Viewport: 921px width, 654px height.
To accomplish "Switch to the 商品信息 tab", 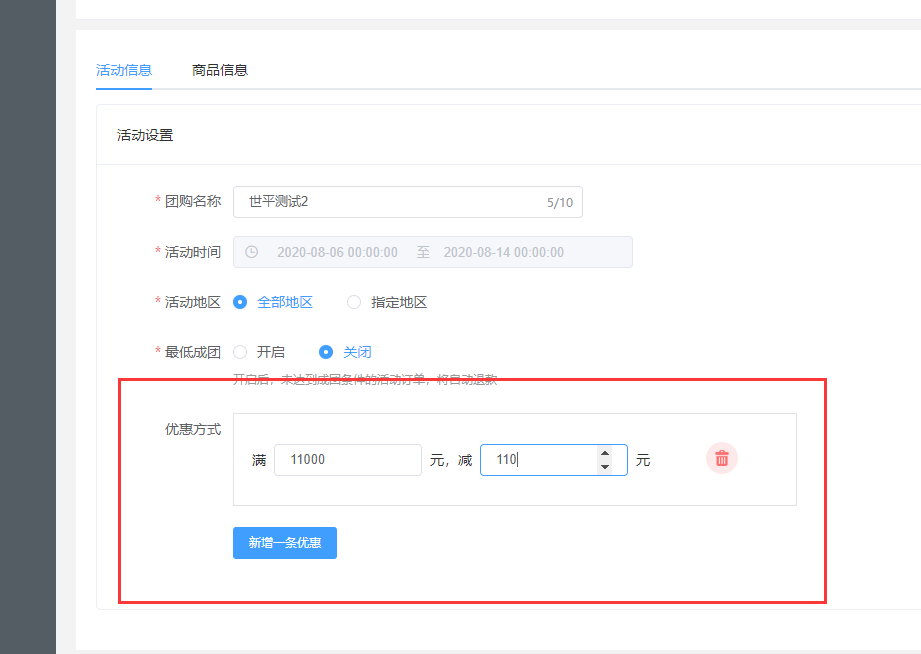I will (220, 70).
